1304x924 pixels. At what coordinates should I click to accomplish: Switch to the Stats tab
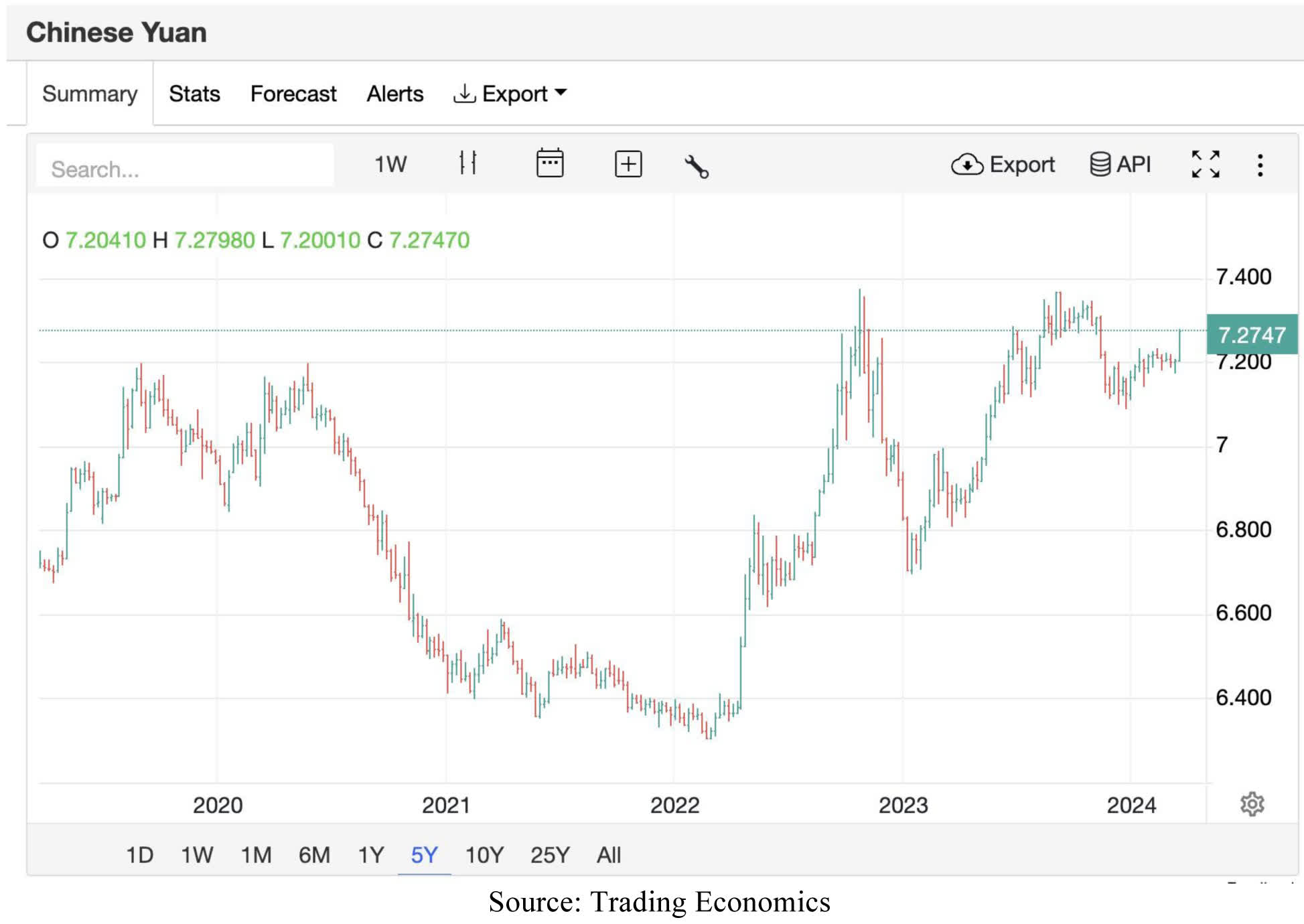point(194,94)
